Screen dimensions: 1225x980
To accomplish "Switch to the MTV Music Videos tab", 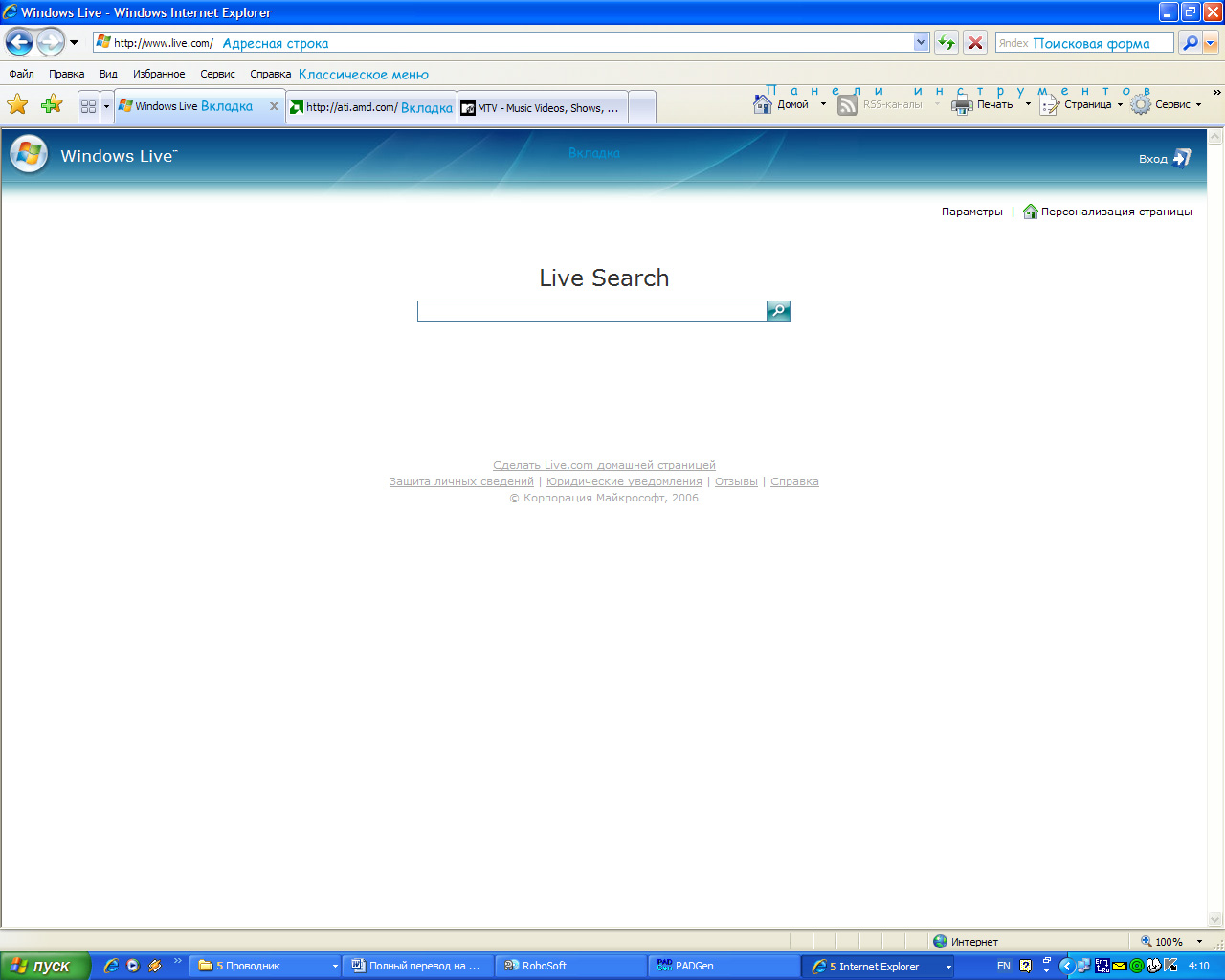I will click(543, 107).
